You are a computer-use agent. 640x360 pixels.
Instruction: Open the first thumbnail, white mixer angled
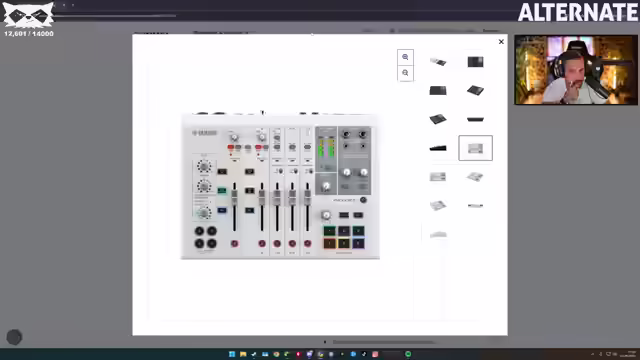438,62
